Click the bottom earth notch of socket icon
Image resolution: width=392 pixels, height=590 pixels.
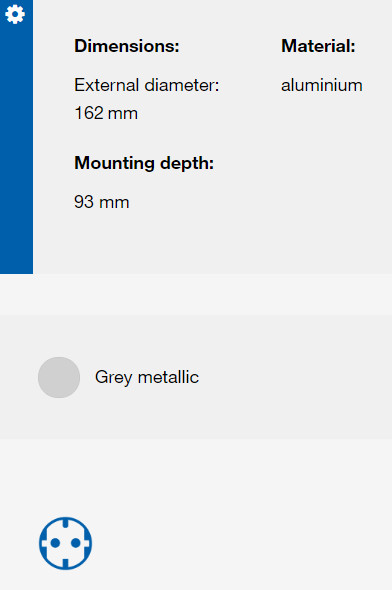[65, 563]
